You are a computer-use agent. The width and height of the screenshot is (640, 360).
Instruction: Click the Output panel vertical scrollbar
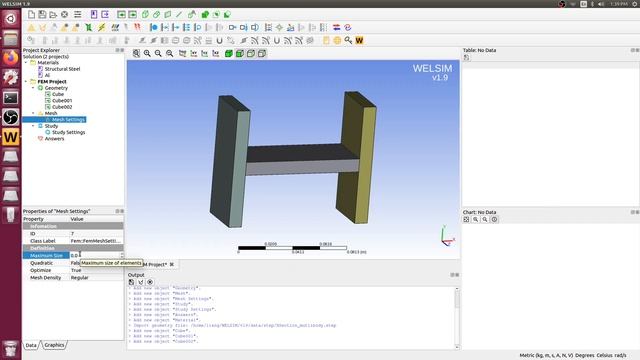[457, 318]
